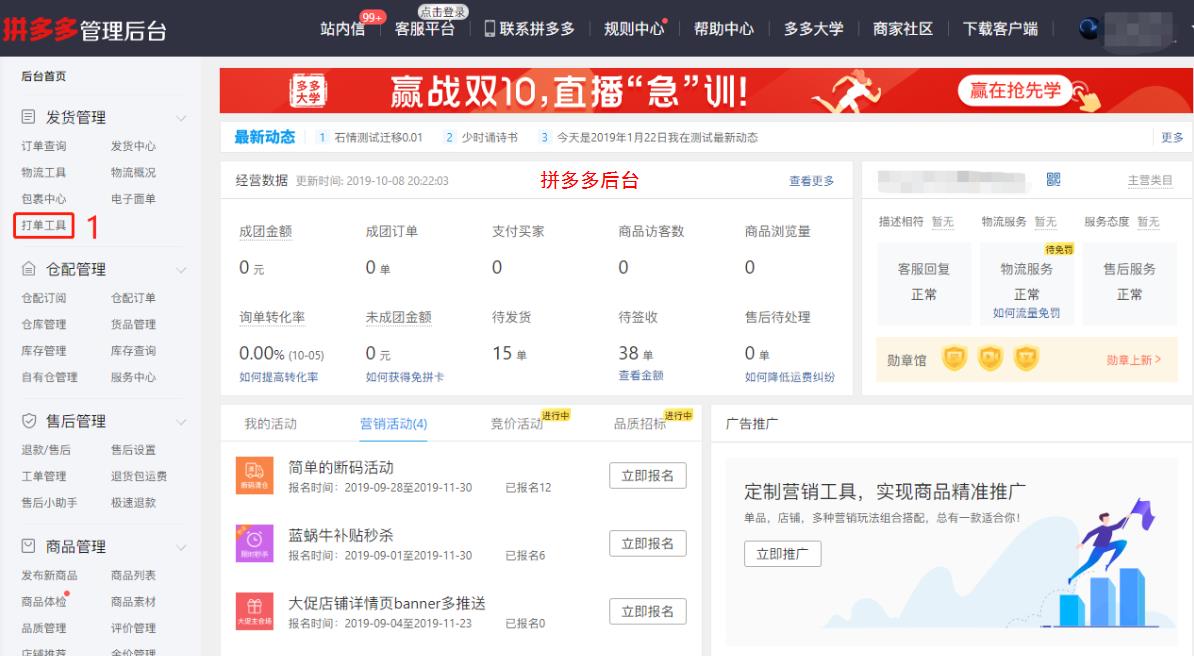Open 发布新商品 in sidebar

49,575
